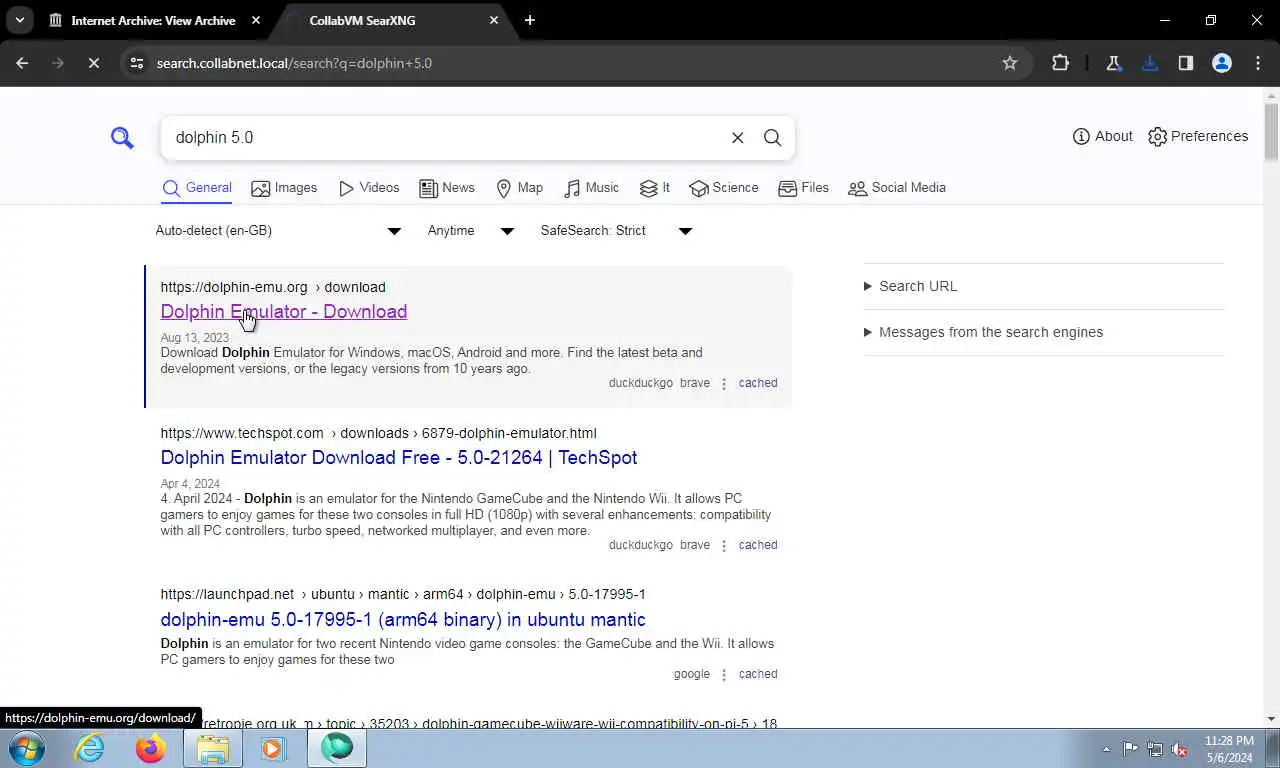Image resolution: width=1280 pixels, height=768 pixels.
Task: Launch Firefox from the taskbar
Action: click(151, 748)
